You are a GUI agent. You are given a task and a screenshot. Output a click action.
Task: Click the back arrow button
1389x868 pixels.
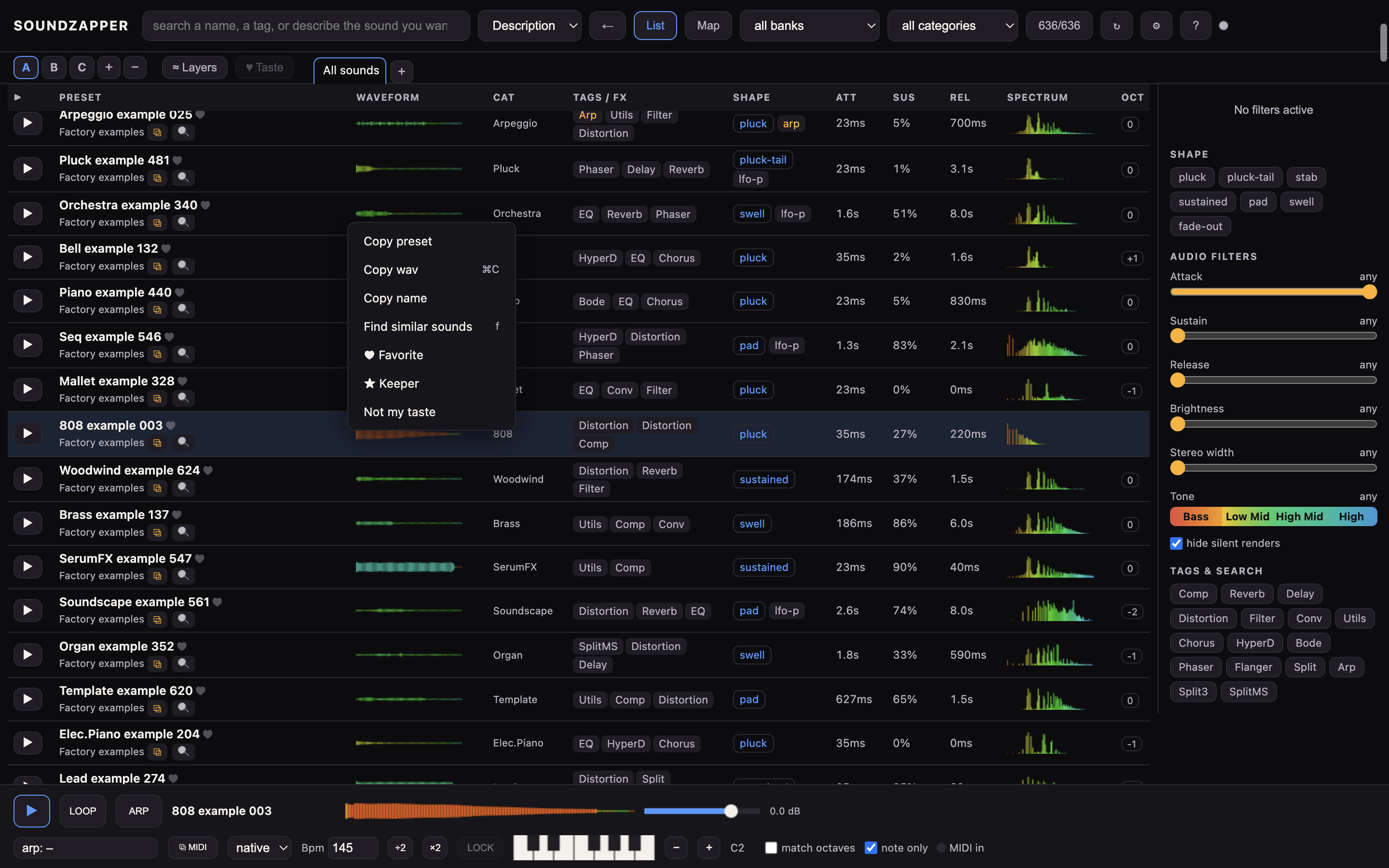tap(607, 26)
